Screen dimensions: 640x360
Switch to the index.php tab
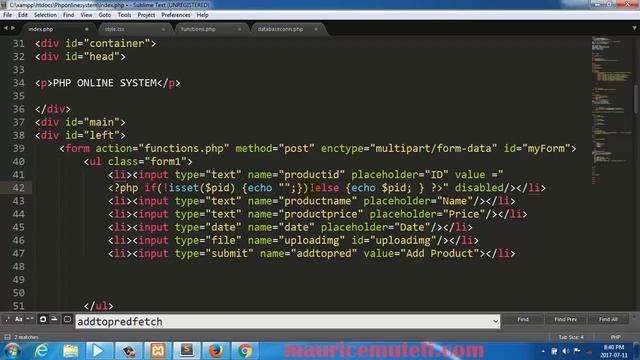(x=57, y=29)
